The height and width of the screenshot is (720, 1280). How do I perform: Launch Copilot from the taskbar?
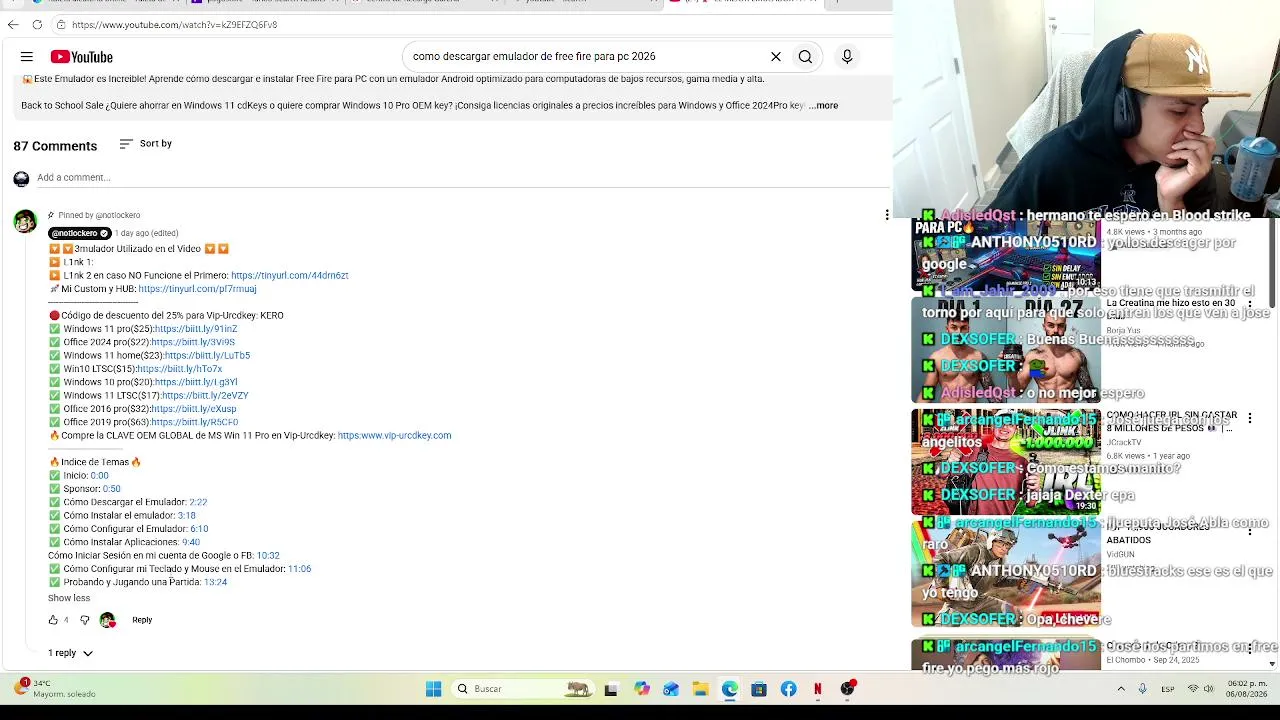(641, 689)
